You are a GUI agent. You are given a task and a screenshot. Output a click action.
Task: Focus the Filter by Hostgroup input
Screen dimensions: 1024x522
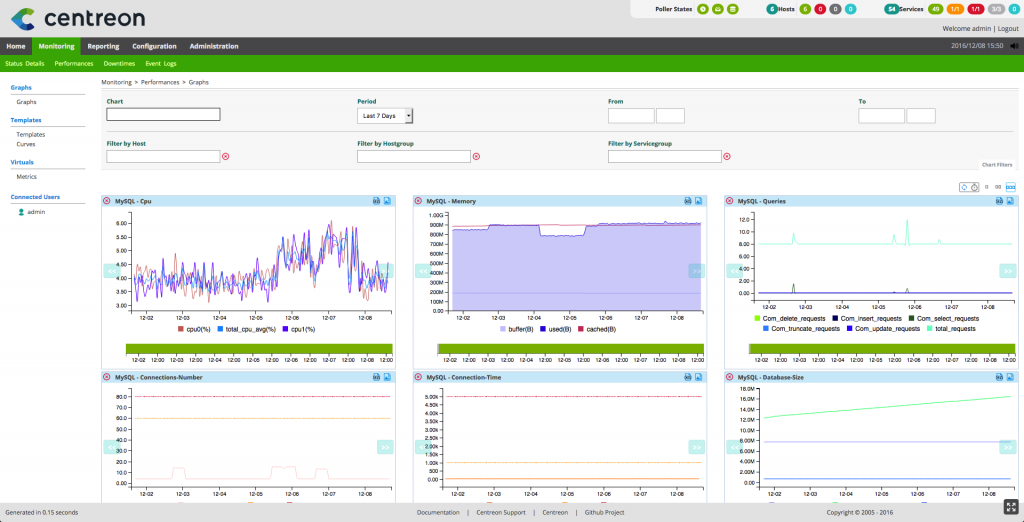point(414,156)
